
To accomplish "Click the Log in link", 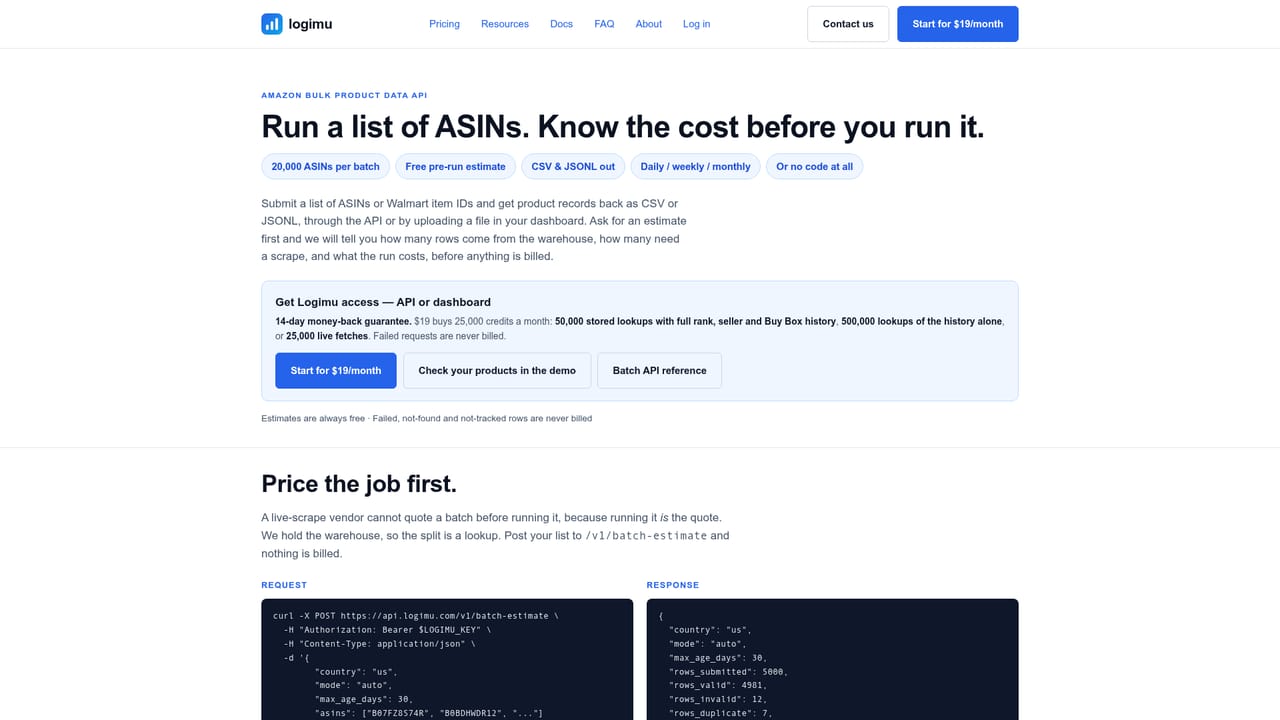I will (x=697, y=24).
